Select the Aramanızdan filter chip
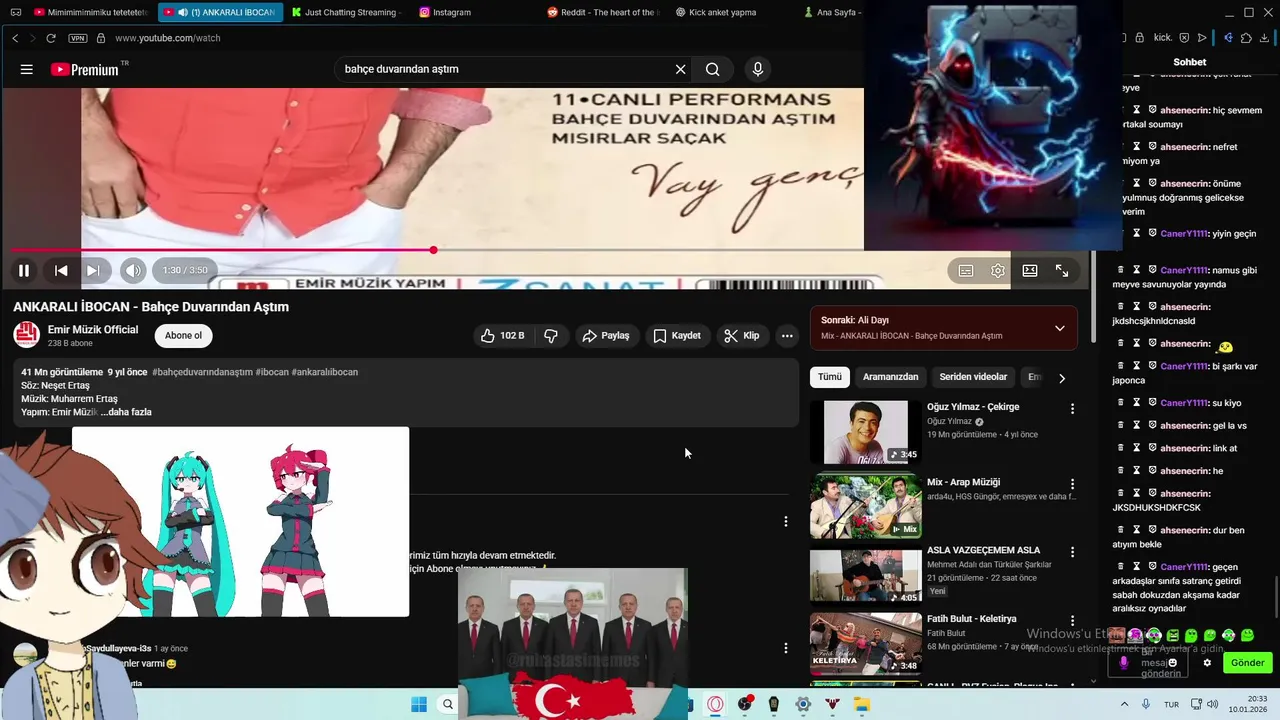Image resolution: width=1280 pixels, height=720 pixels. [x=890, y=377]
